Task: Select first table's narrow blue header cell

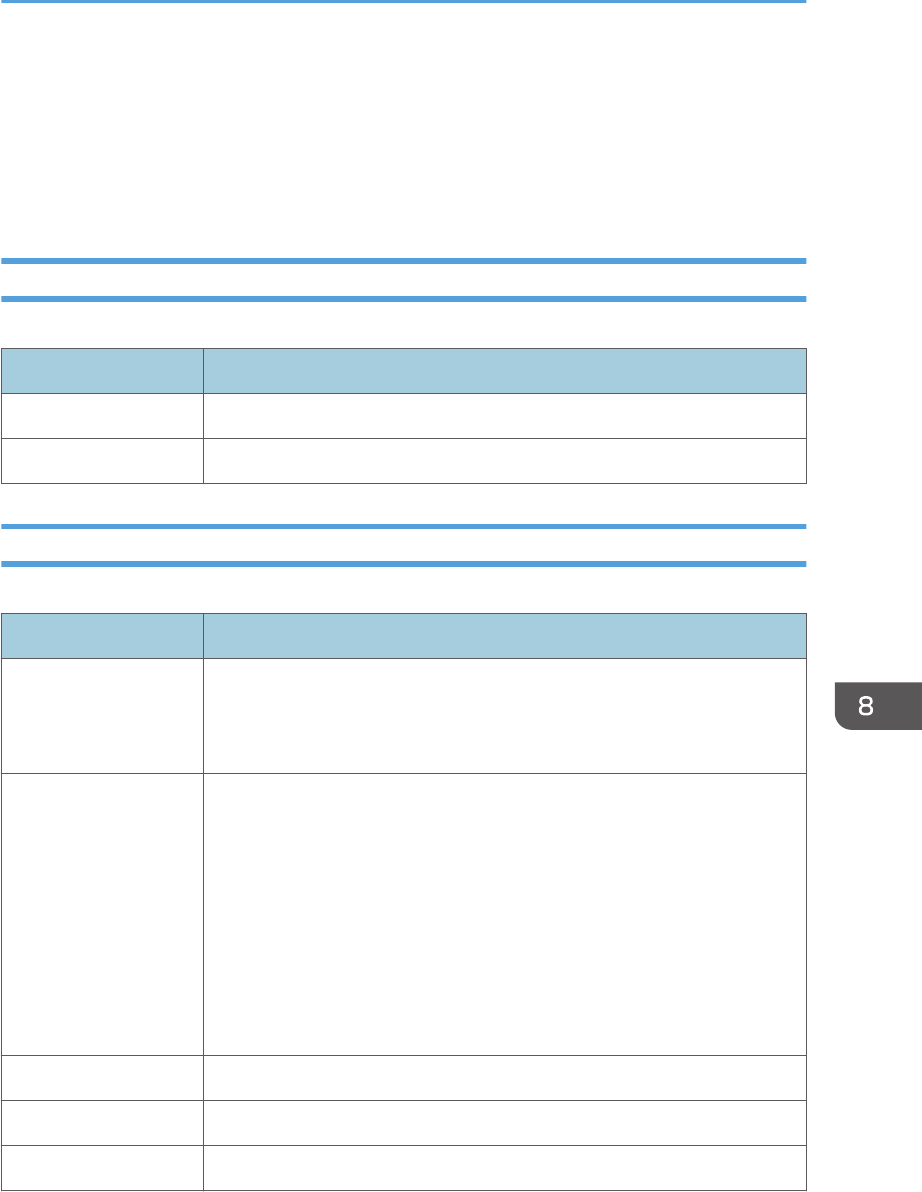Action: [x=103, y=371]
